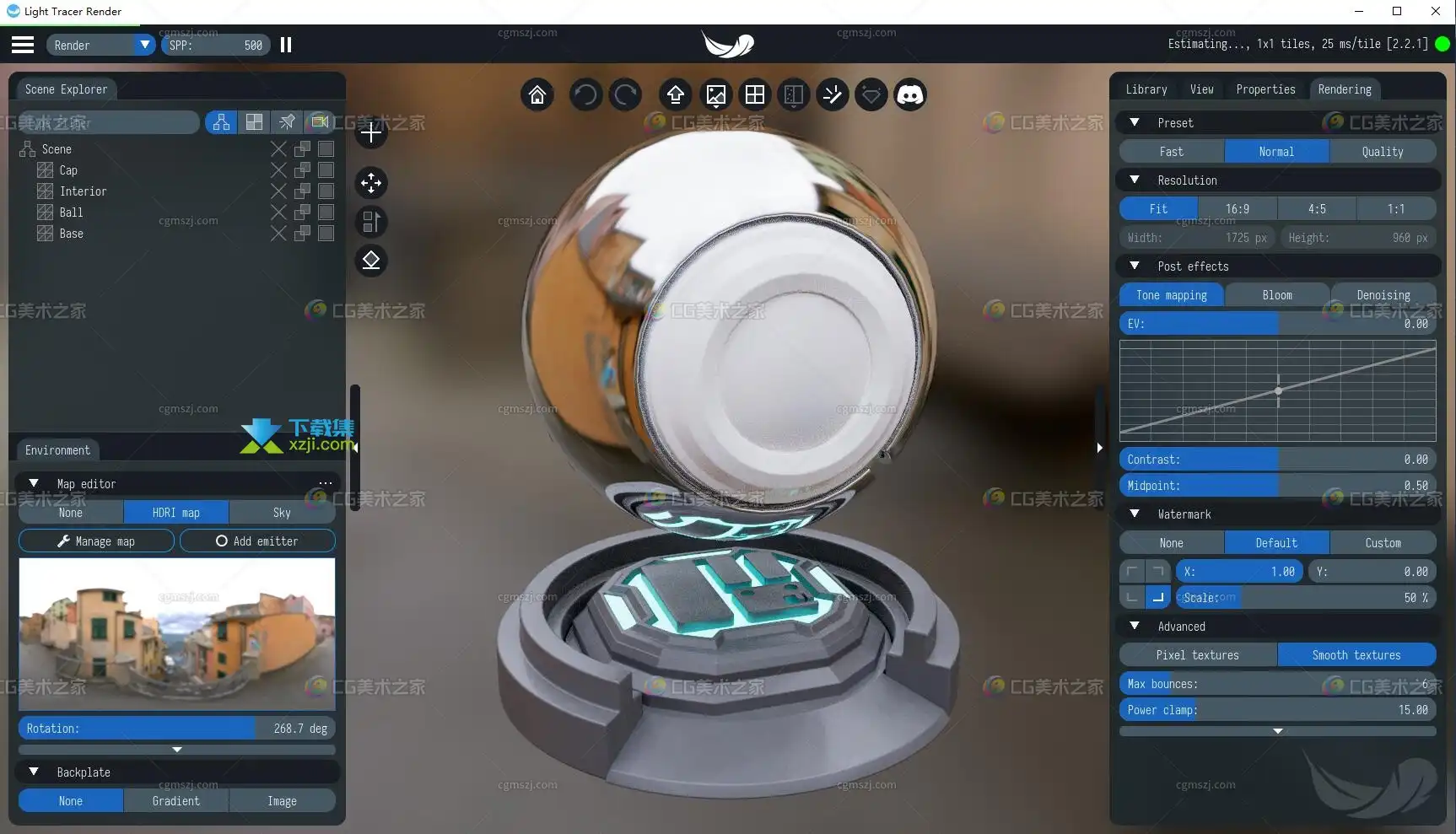This screenshot has width=1456, height=834.
Task: Switch to the Properties tab
Action: (1265, 89)
